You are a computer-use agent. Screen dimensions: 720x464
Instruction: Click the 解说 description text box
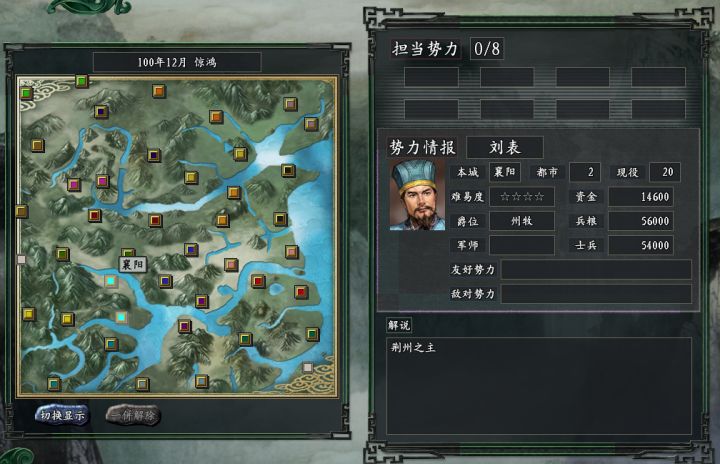tap(539, 386)
